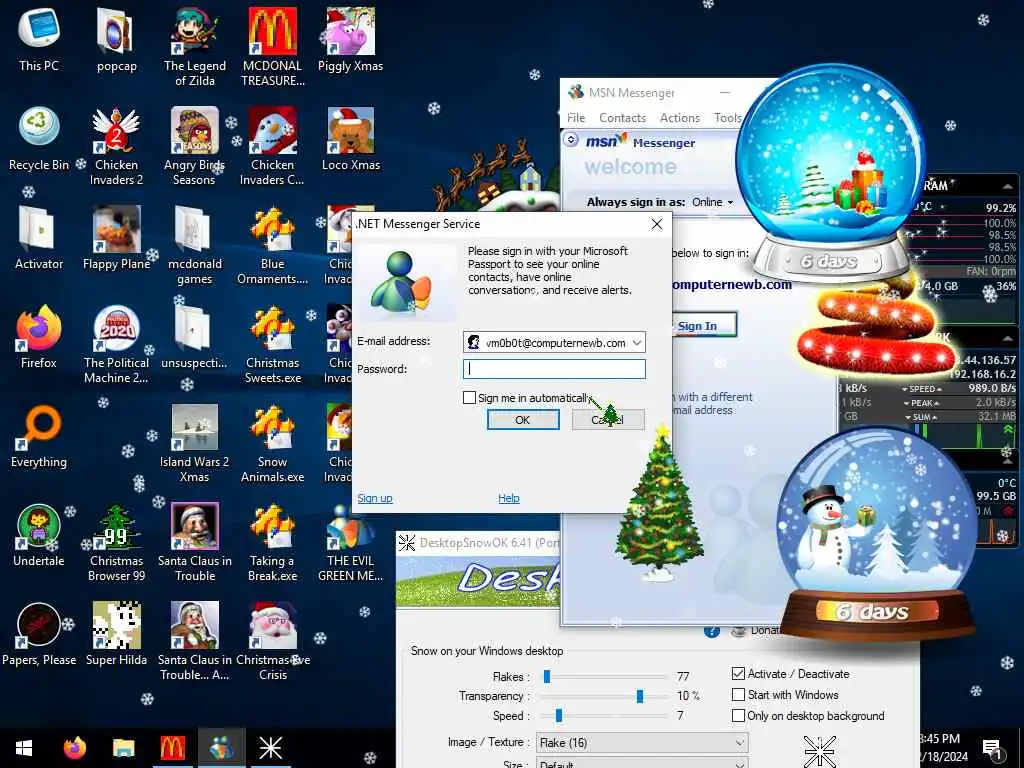Open Contacts menu in MSN Messenger

[622, 118]
